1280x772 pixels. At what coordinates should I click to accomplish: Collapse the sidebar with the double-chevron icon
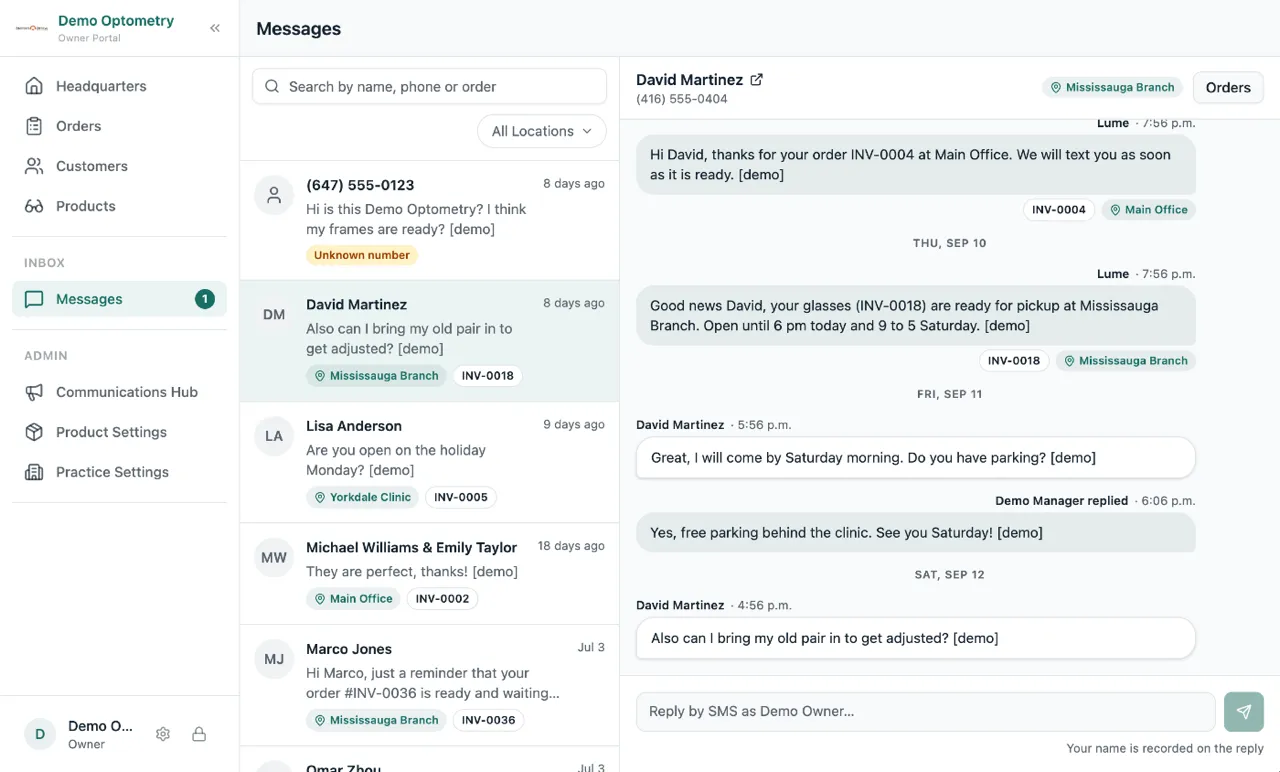[x=215, y=28]
